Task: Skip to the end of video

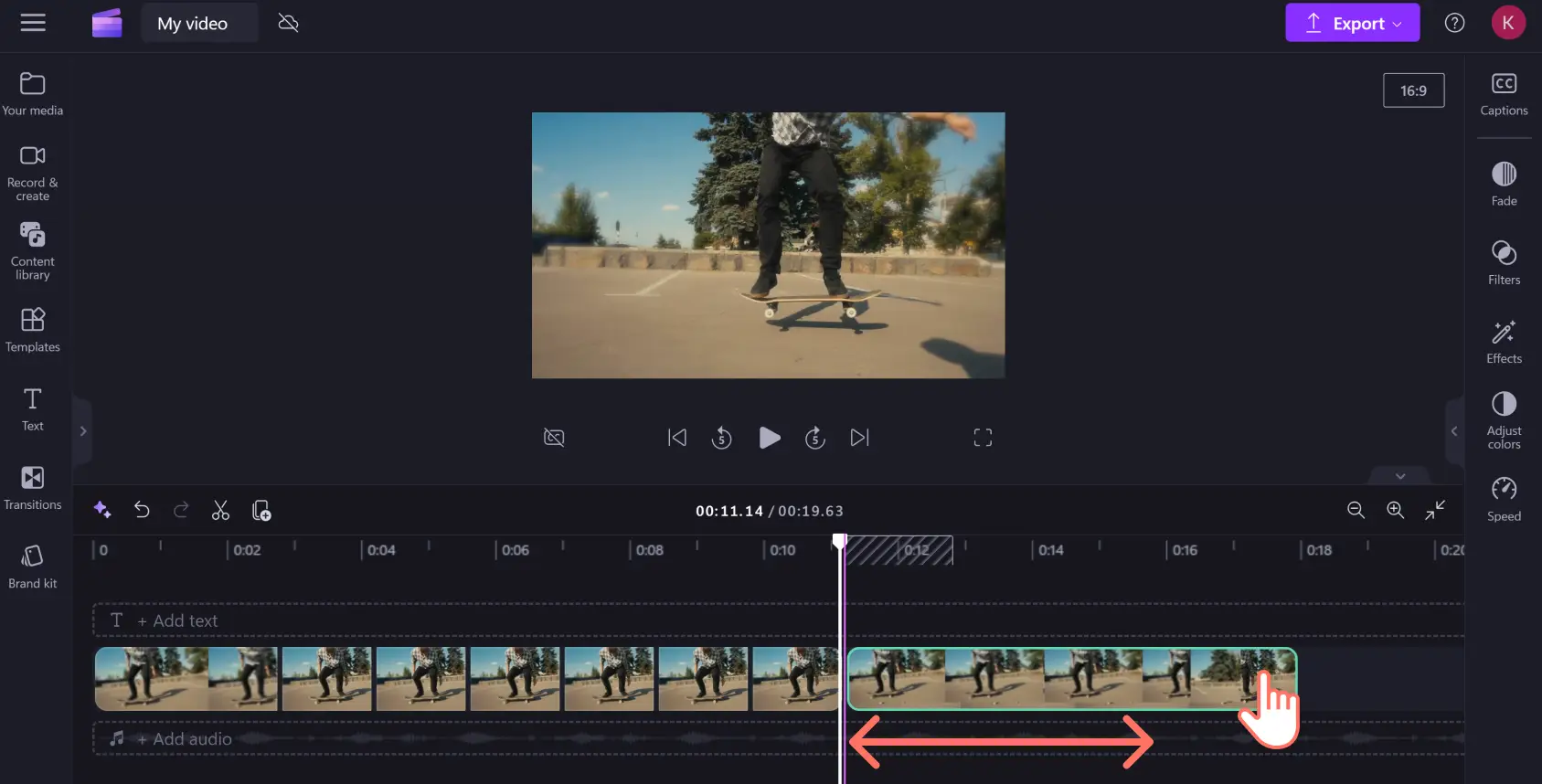Action: pyautogui.click(x=860, y=438)
